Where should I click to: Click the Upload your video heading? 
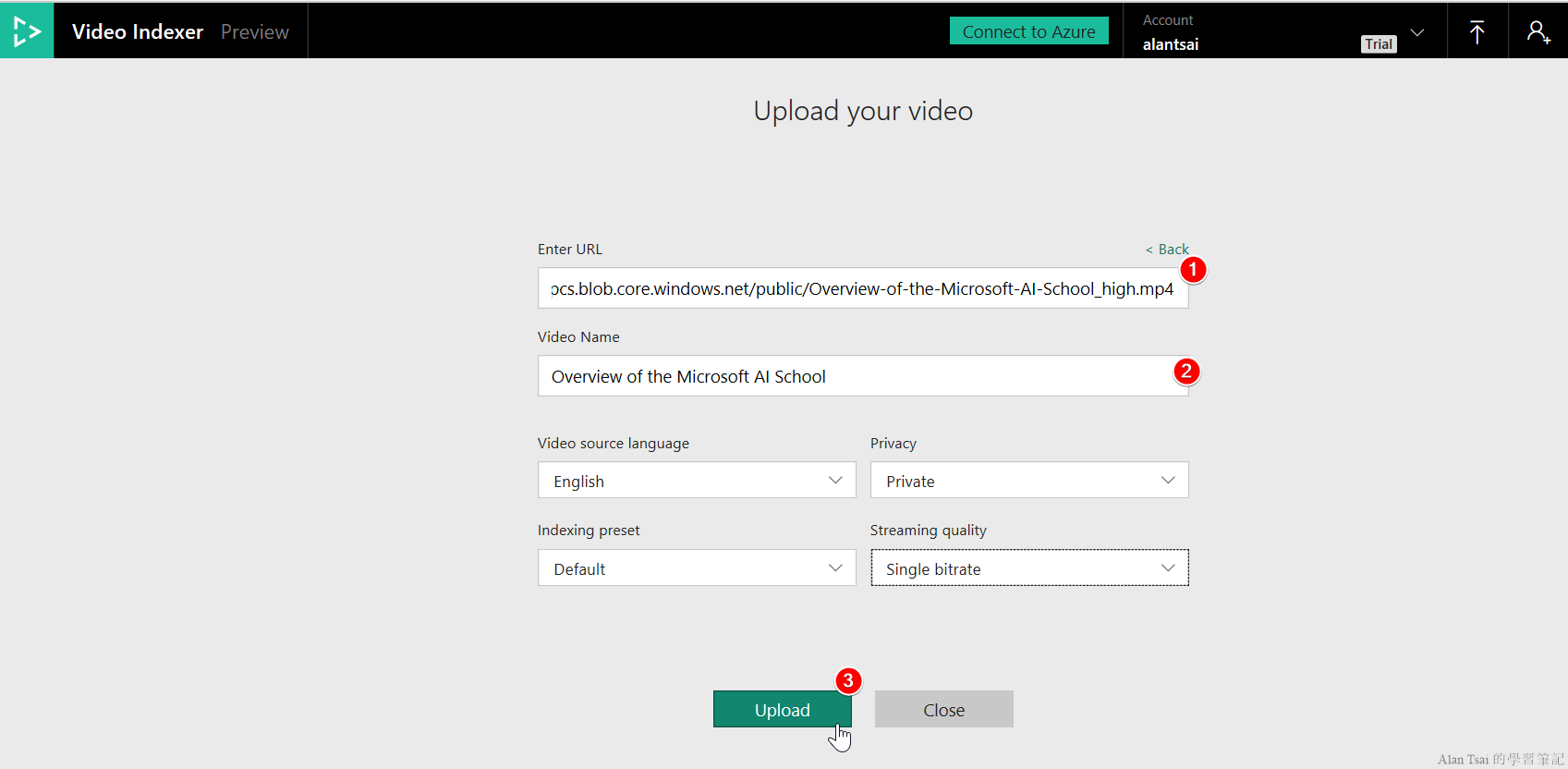863,111
